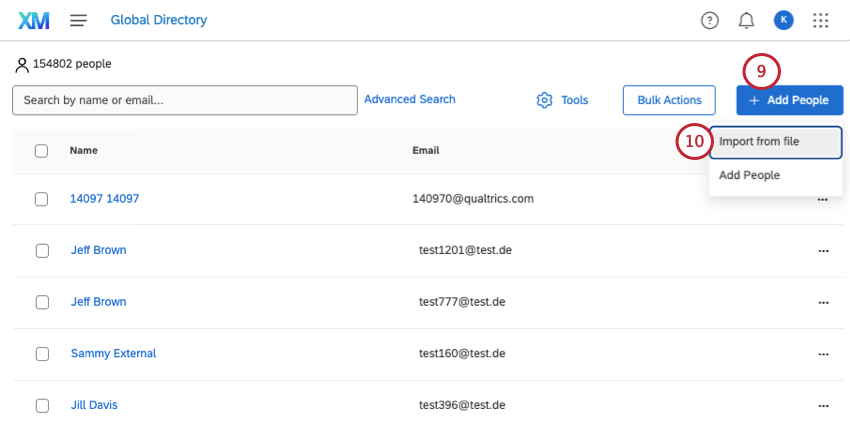This screenshot has height=427, width=850.
Task: Open the Add People dropdown button
Action: tap(789, 100)
